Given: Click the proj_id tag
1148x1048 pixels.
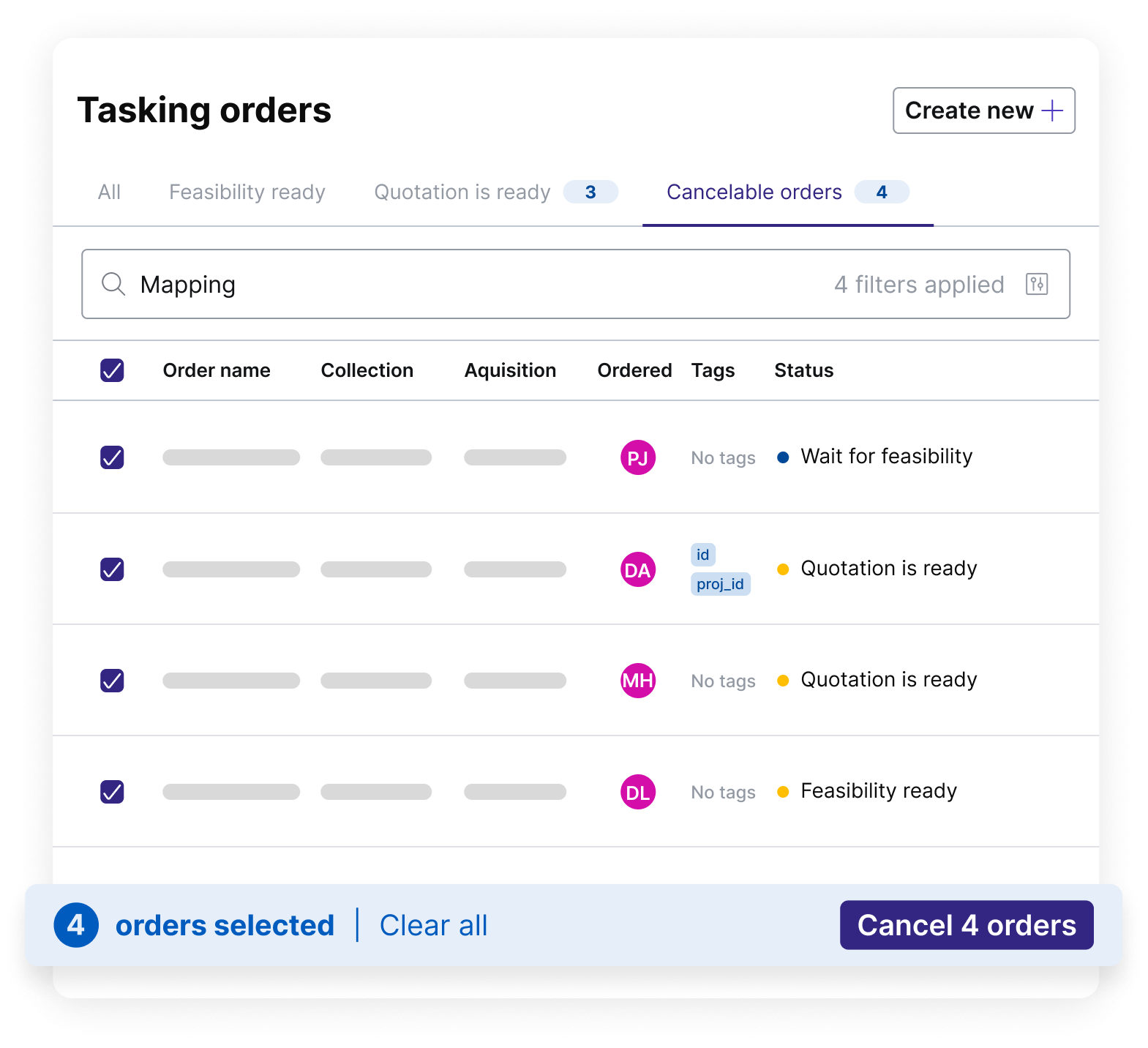Looking at the screenshot, I should point(720,584).
